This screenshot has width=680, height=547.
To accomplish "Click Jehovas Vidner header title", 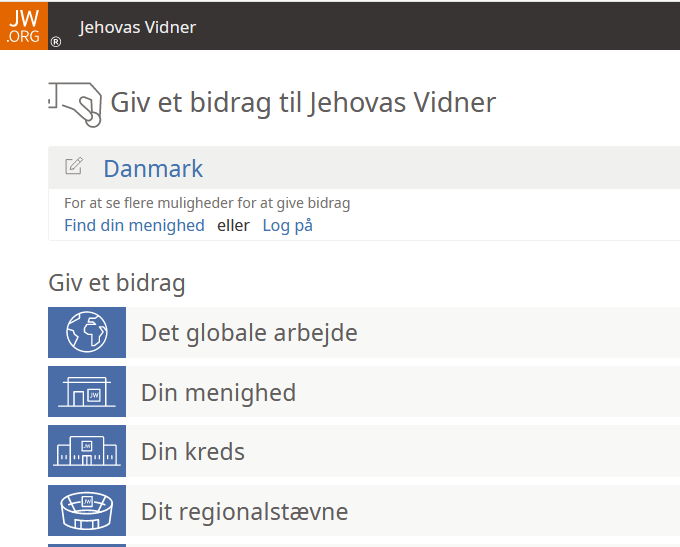I will pos(137,27).
